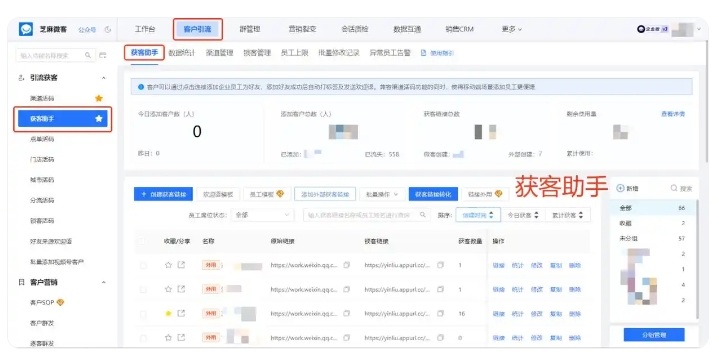Click 统计 in the row with 16 customers
Viewport: 719px width, 362px height.
[x=517, y=314]
